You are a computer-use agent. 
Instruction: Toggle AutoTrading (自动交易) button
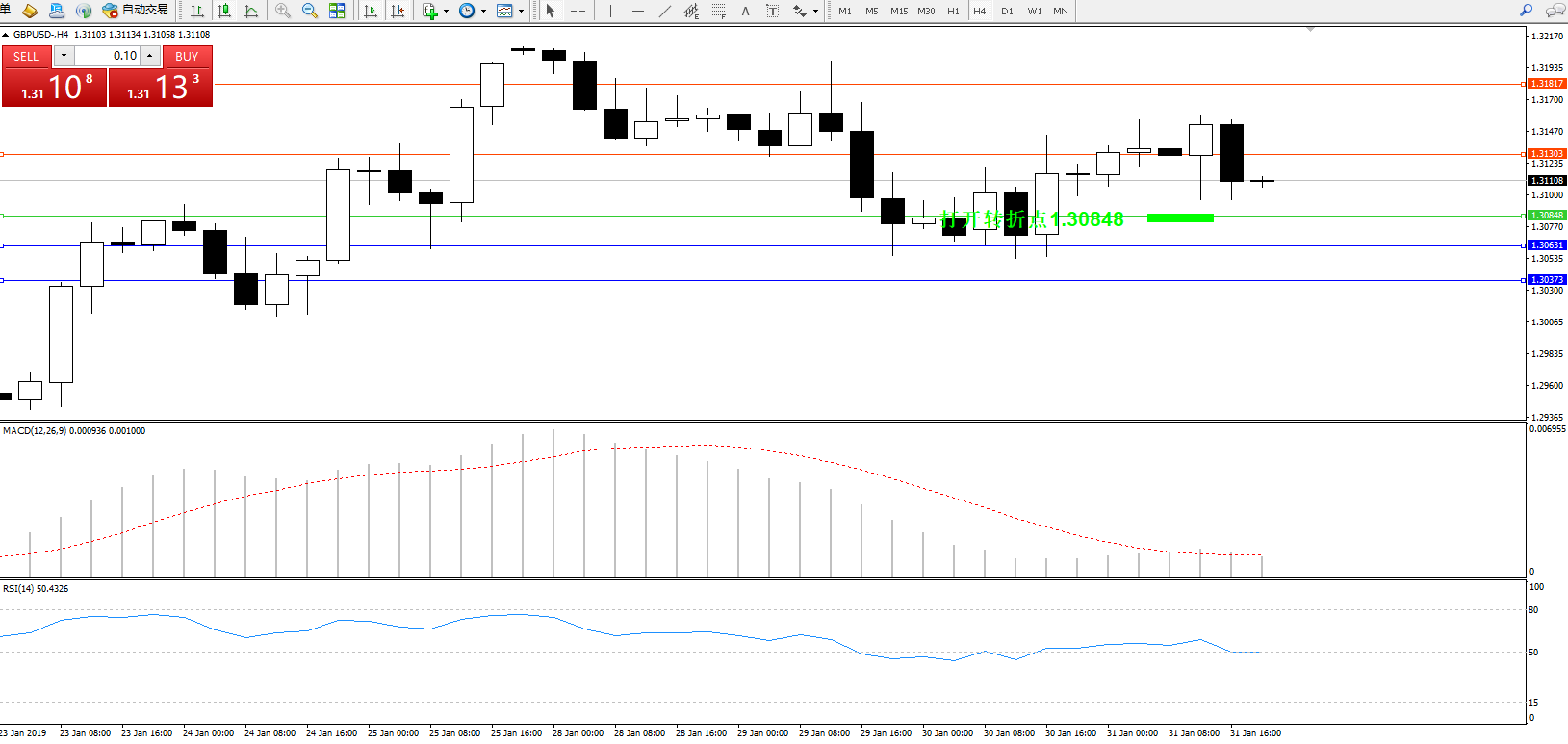coord(136,11)
